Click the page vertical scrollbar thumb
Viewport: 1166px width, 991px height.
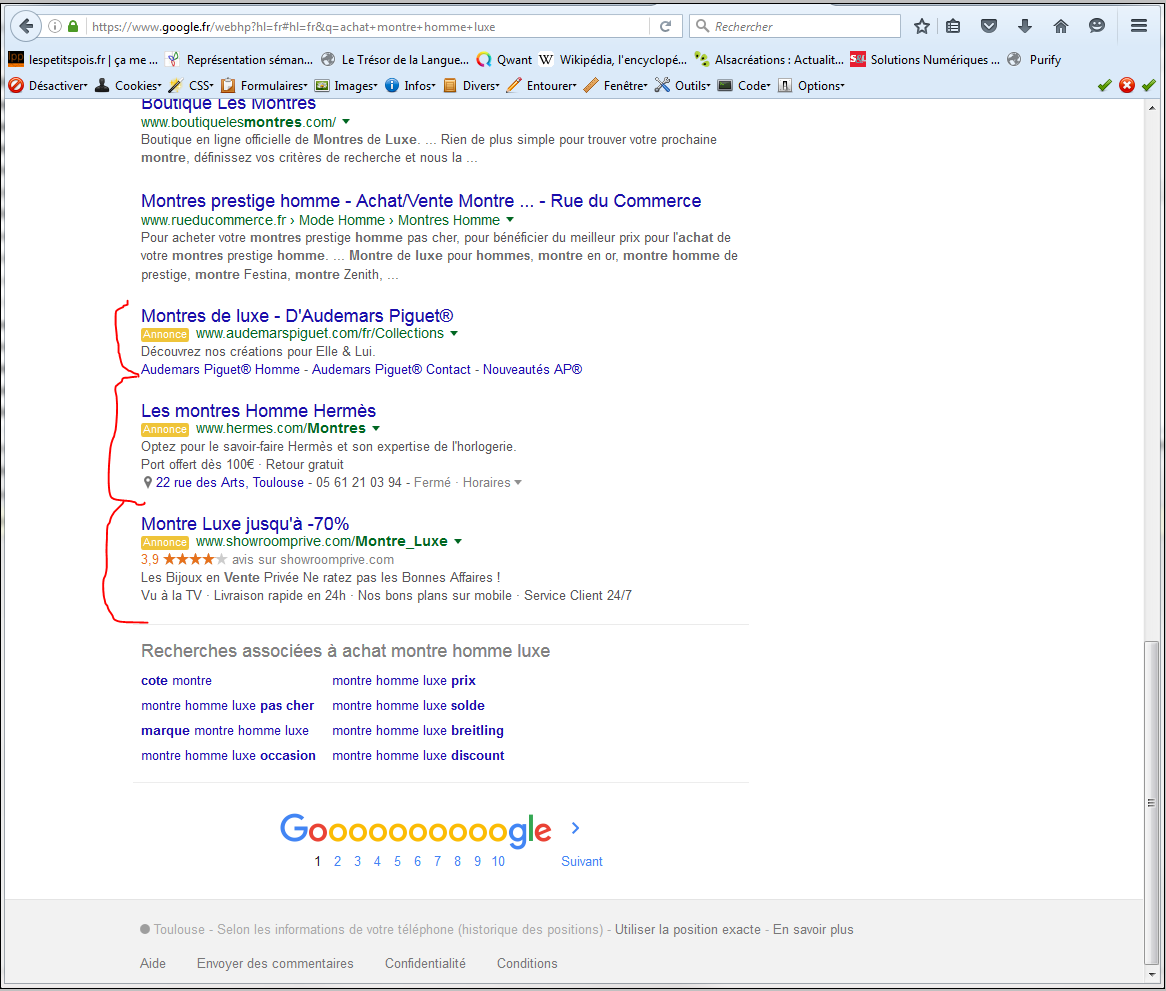(1151, 801)
